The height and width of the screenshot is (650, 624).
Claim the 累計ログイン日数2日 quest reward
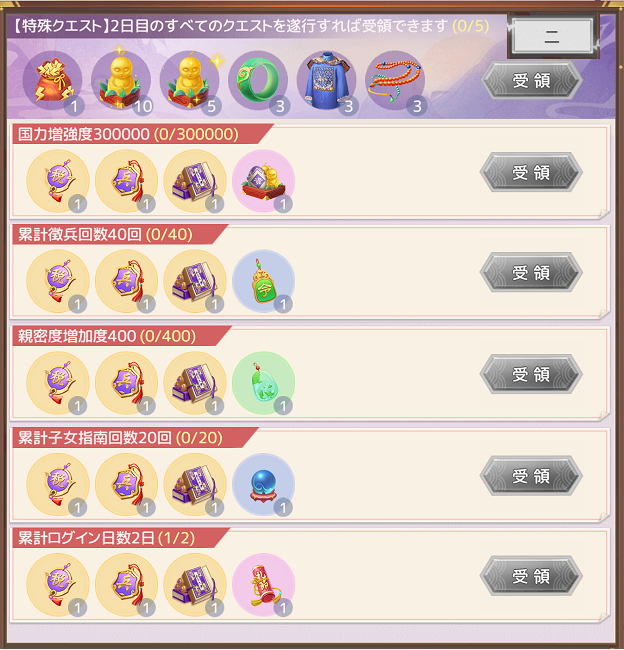(x=531, y=576)
